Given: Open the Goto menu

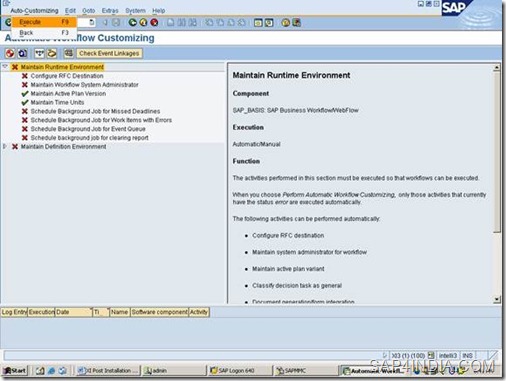Looking at the screenshot, I should [89, 11].
